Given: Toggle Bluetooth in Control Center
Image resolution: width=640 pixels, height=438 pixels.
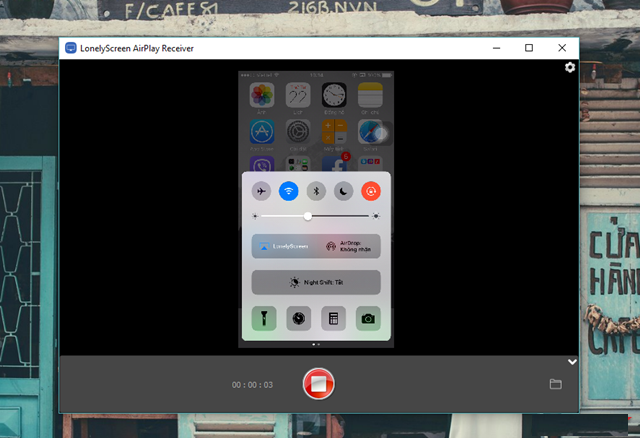Looking at the screenshot, I should (x=316, y=191).
